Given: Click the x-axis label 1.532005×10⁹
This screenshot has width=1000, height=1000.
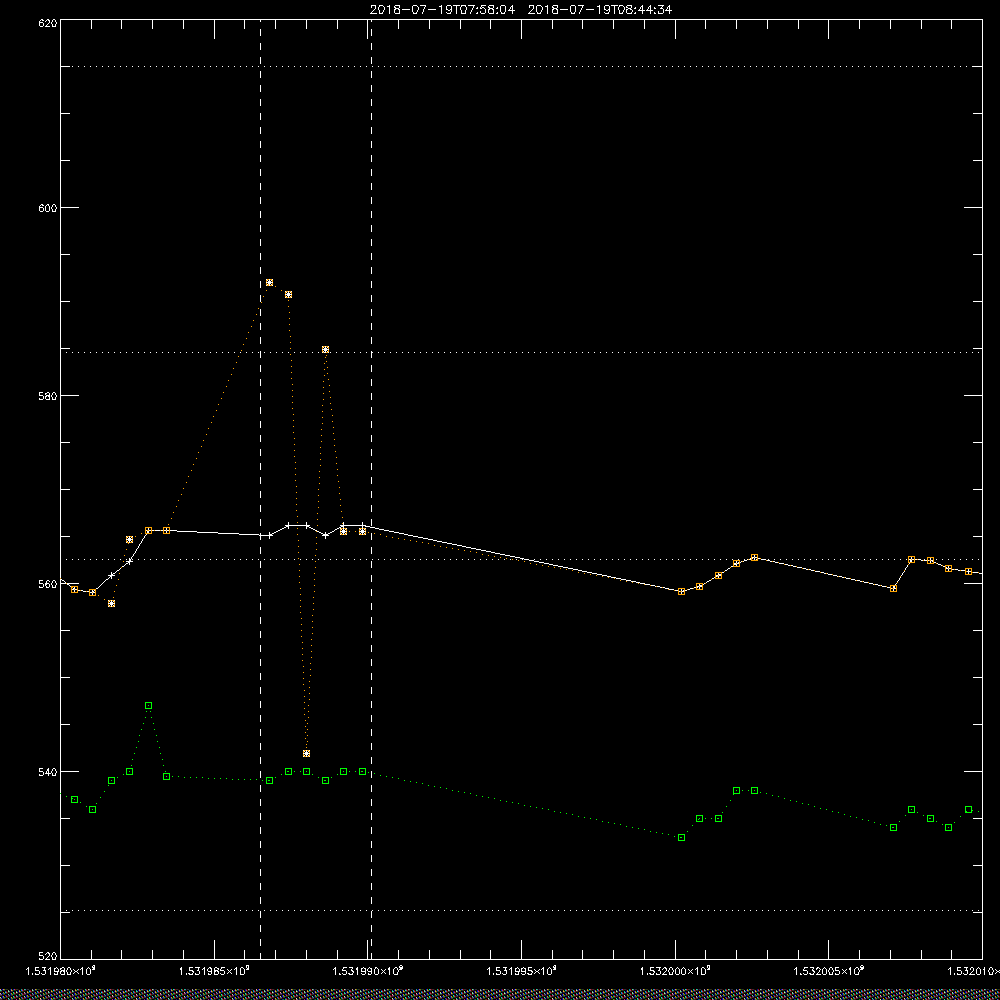Looking at the screenshot, I should tap(828, 971).
